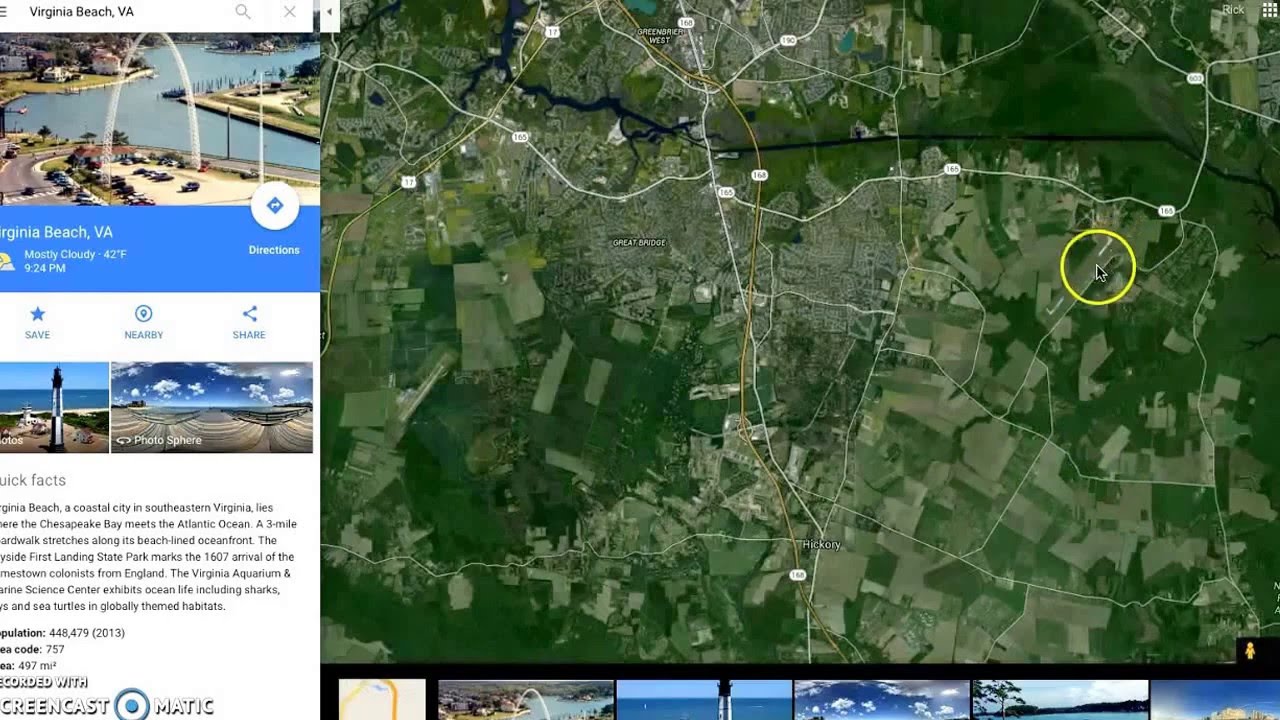1280x720 pixels.
Task: Click the Great Bridge map label
Action: coord(639,243)
